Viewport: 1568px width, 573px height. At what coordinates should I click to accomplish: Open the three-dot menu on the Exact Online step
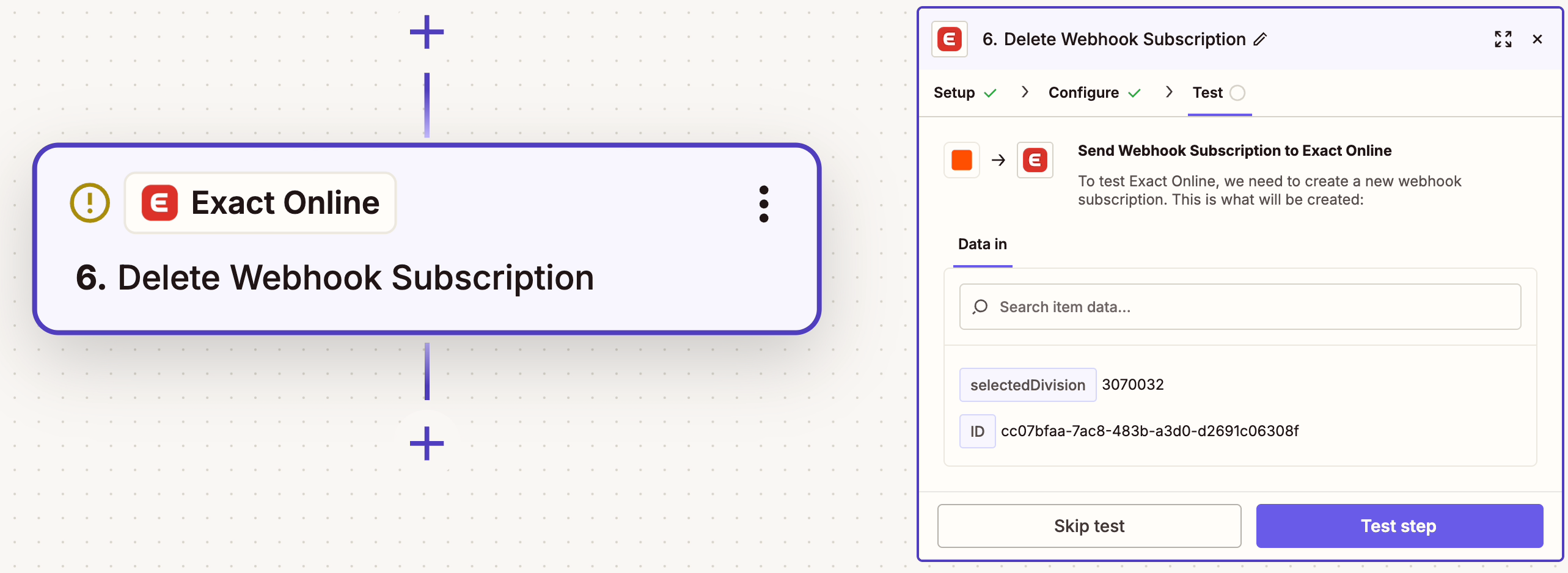tap(763, 204)
